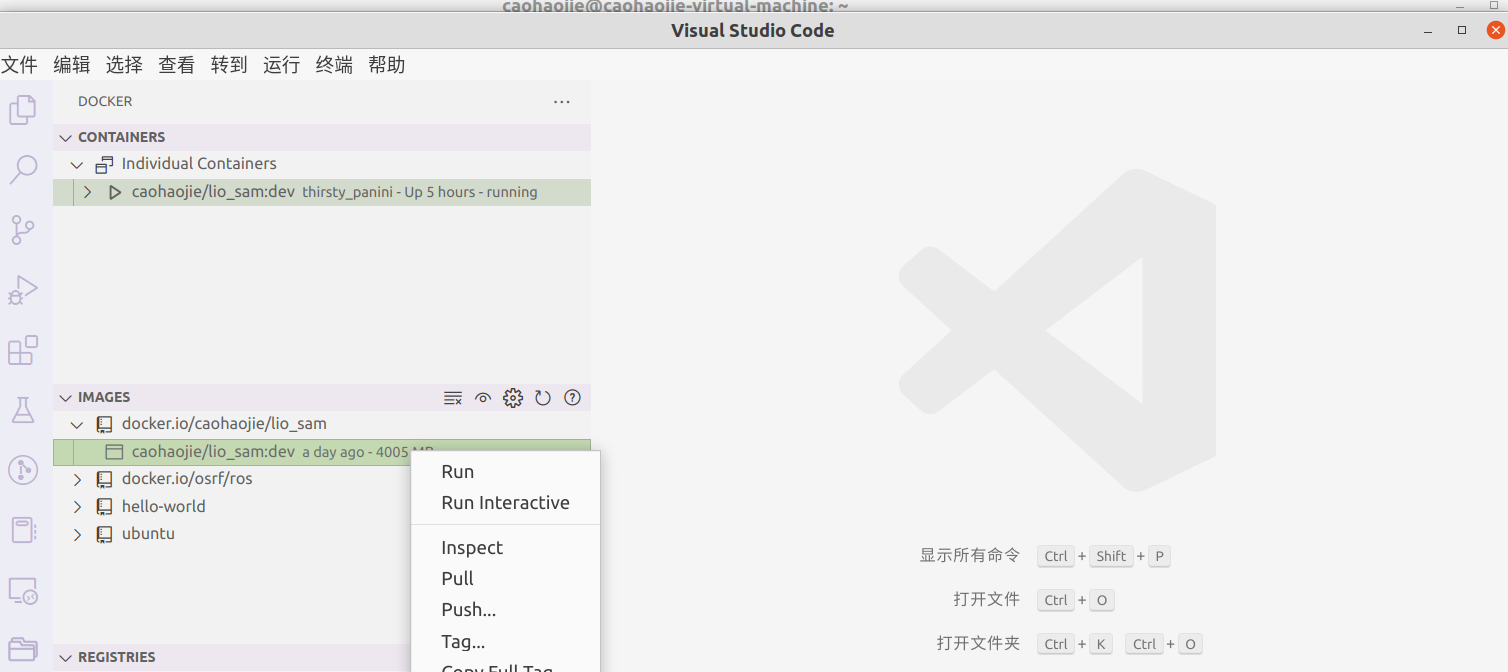Collapse the REGISTRIES section

click(x=66, y=657)
